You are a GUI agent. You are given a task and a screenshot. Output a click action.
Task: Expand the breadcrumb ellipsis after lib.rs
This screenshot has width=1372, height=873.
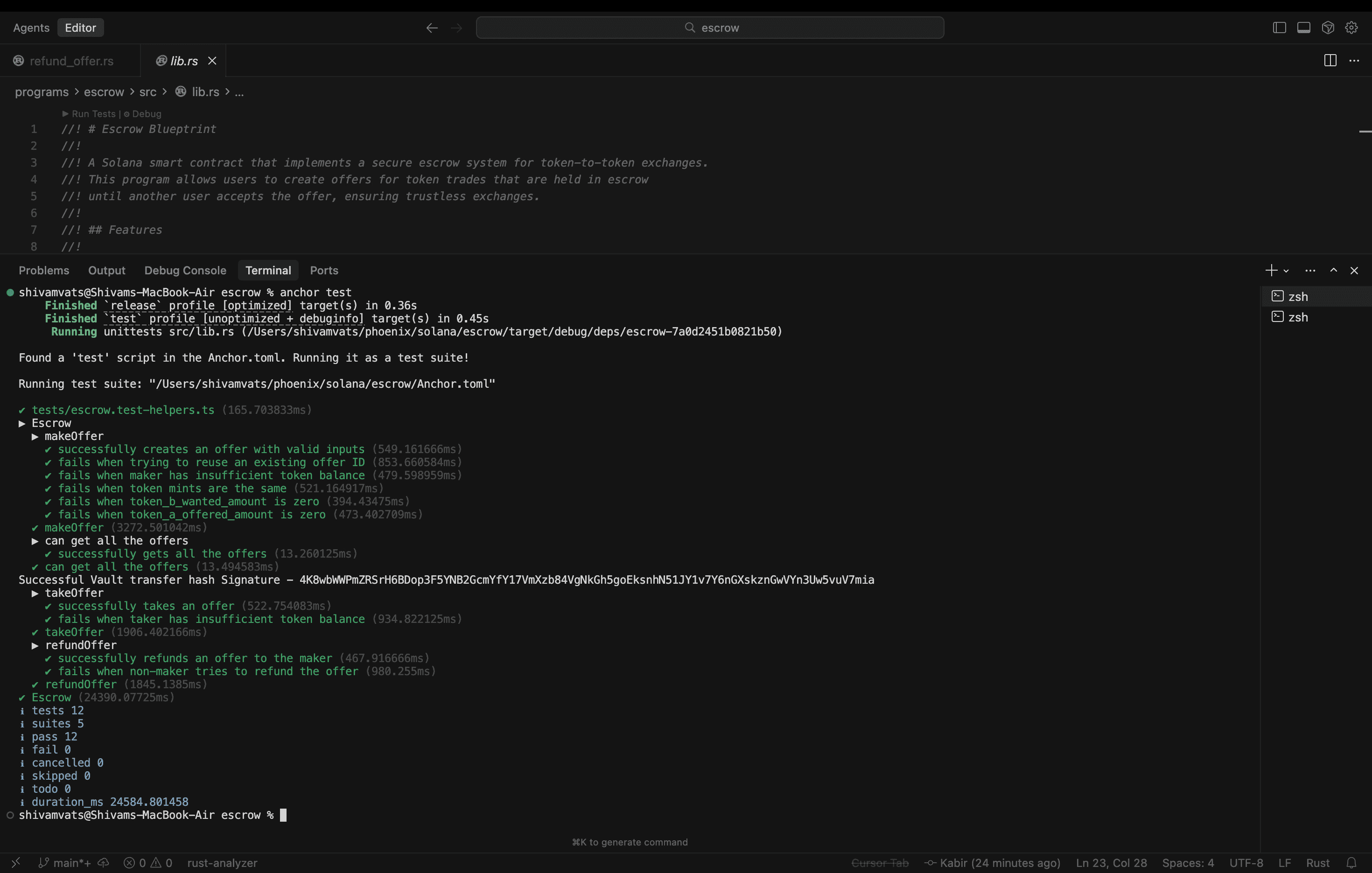coord(239,92)
